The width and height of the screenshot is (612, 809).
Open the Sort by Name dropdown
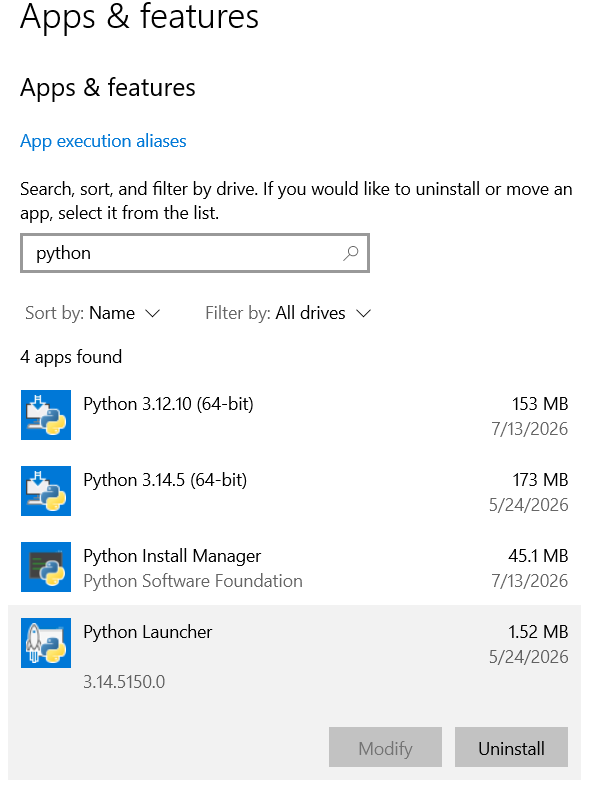[x=93, y=313]
